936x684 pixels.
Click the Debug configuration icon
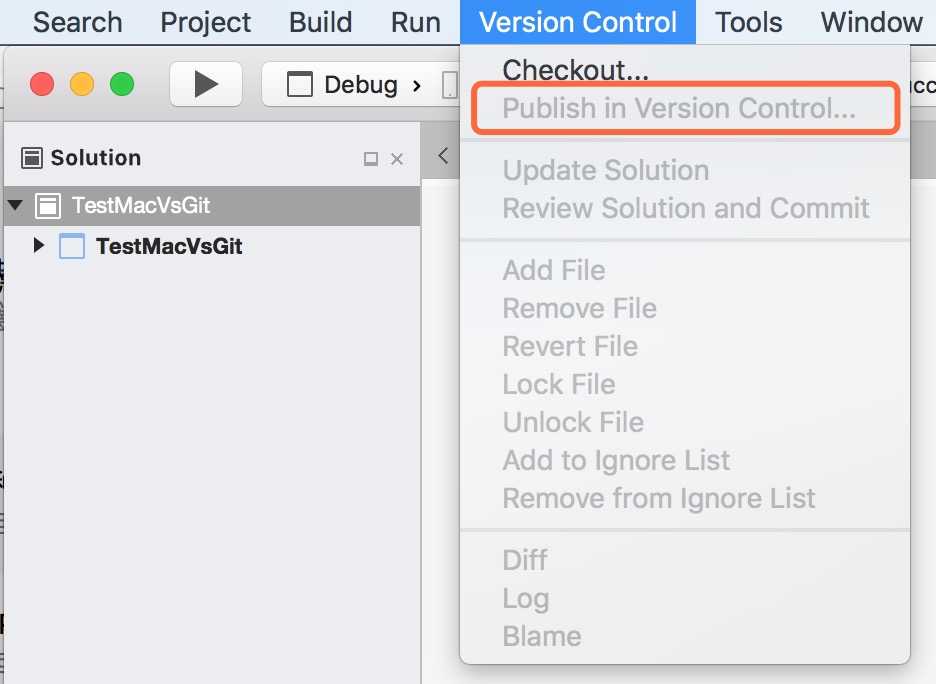[300, 84]
